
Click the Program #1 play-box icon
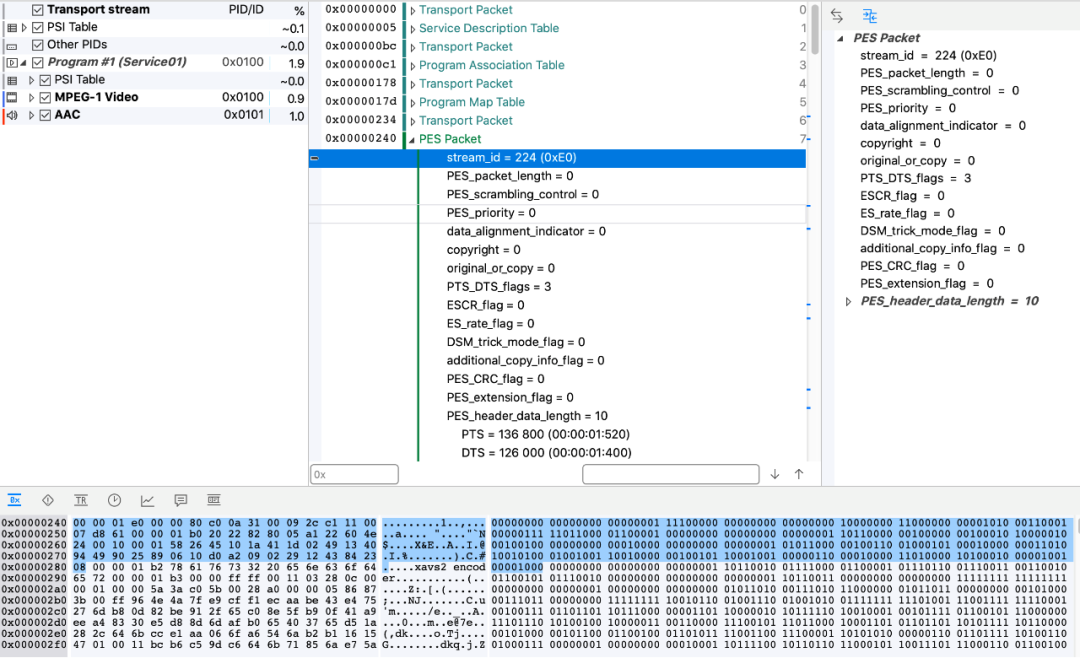12,63
